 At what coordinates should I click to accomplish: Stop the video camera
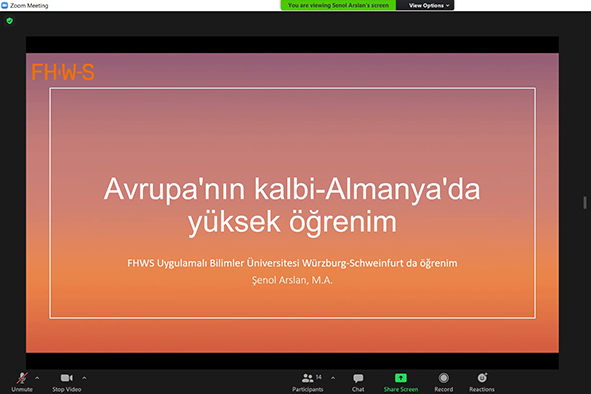pos(67,382)
